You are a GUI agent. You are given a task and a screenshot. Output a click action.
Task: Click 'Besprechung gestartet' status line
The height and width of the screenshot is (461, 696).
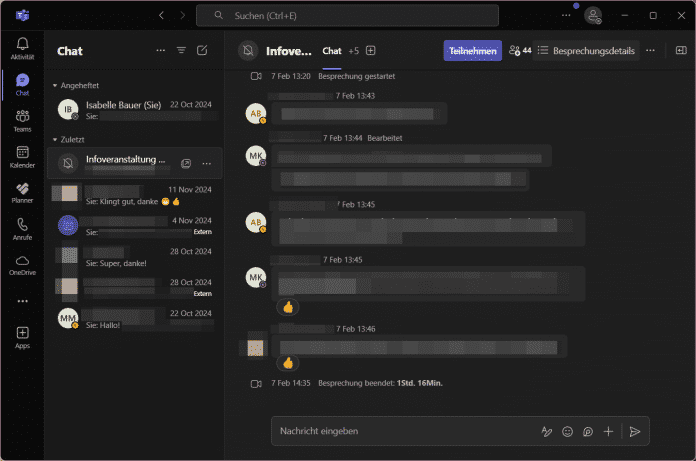[356, 76]
